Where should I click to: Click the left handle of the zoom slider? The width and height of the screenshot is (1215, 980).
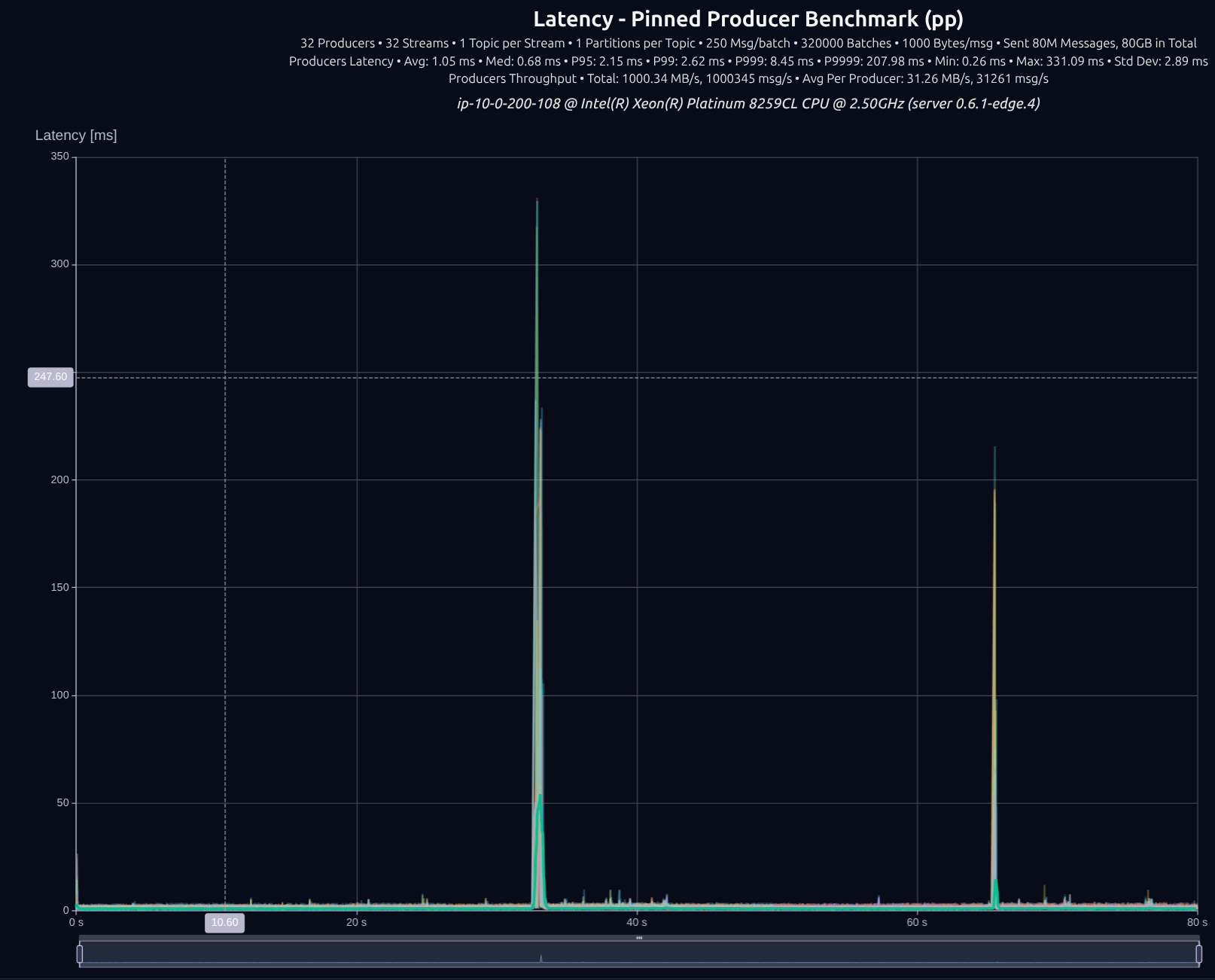point(80,954)
